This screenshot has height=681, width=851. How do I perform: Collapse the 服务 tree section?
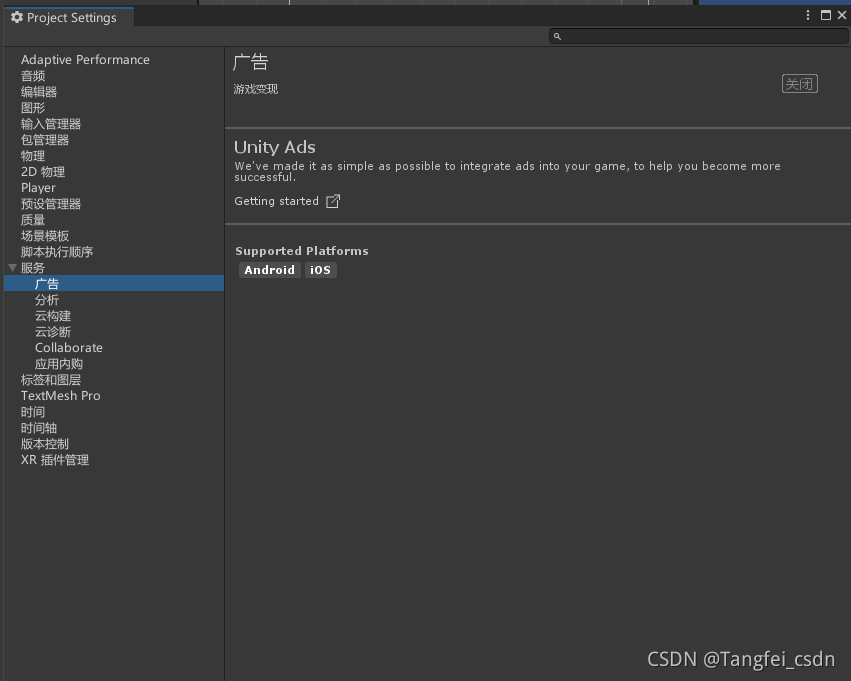tap(12, 268)
